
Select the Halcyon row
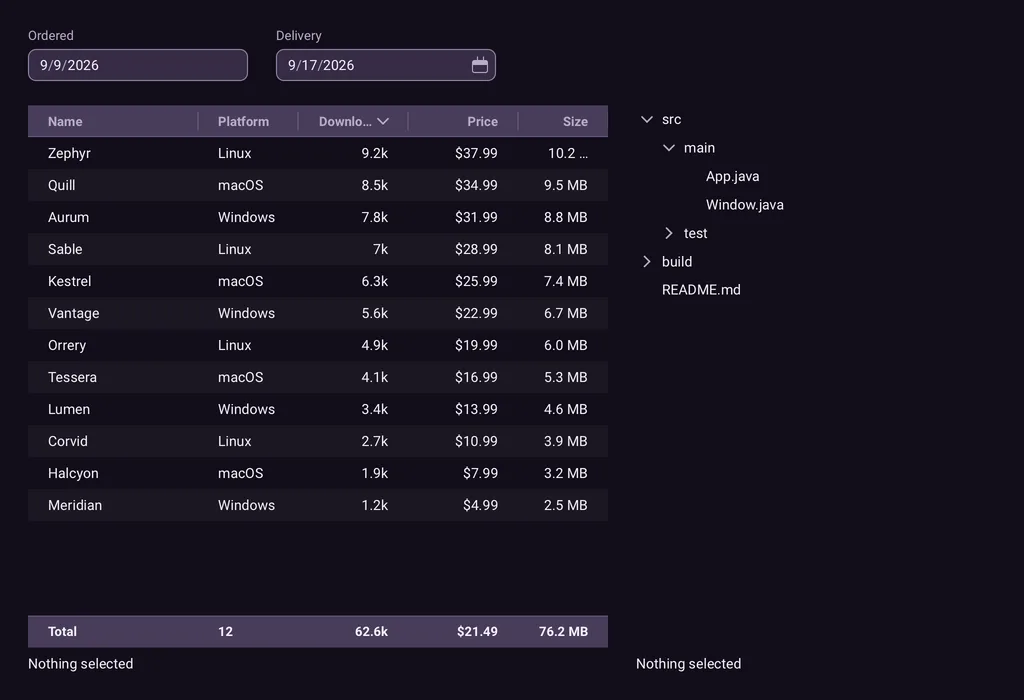point(317,473)
